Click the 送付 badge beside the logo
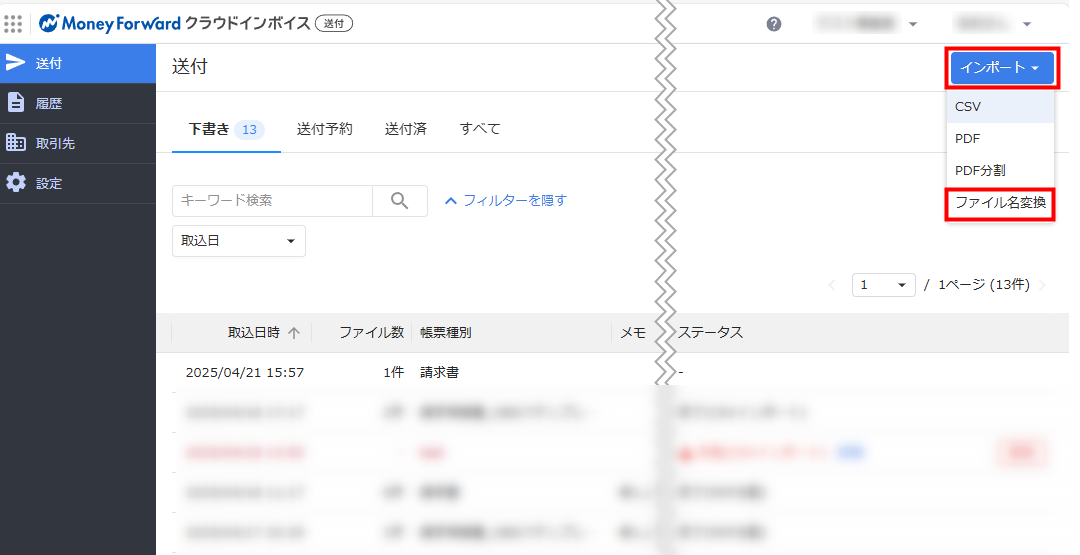This screenshot has width=1080, height=555. (334, 23)
